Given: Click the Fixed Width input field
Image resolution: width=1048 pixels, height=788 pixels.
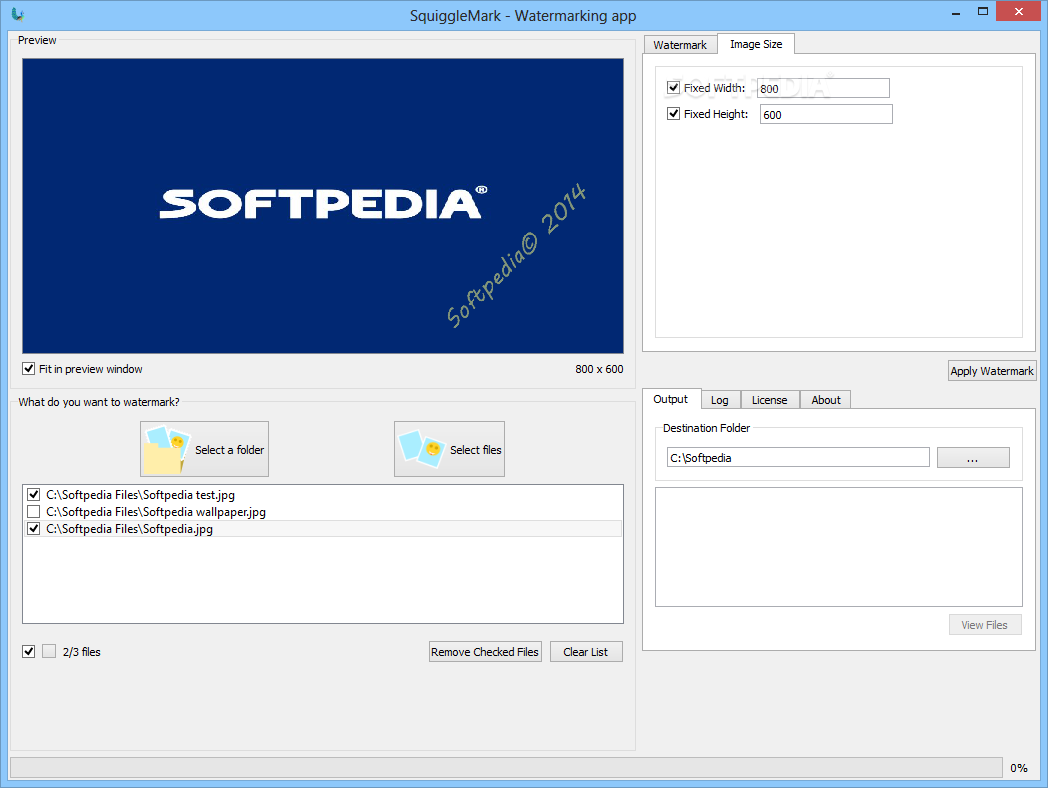Looking at the screenshot, I should 823,88.
